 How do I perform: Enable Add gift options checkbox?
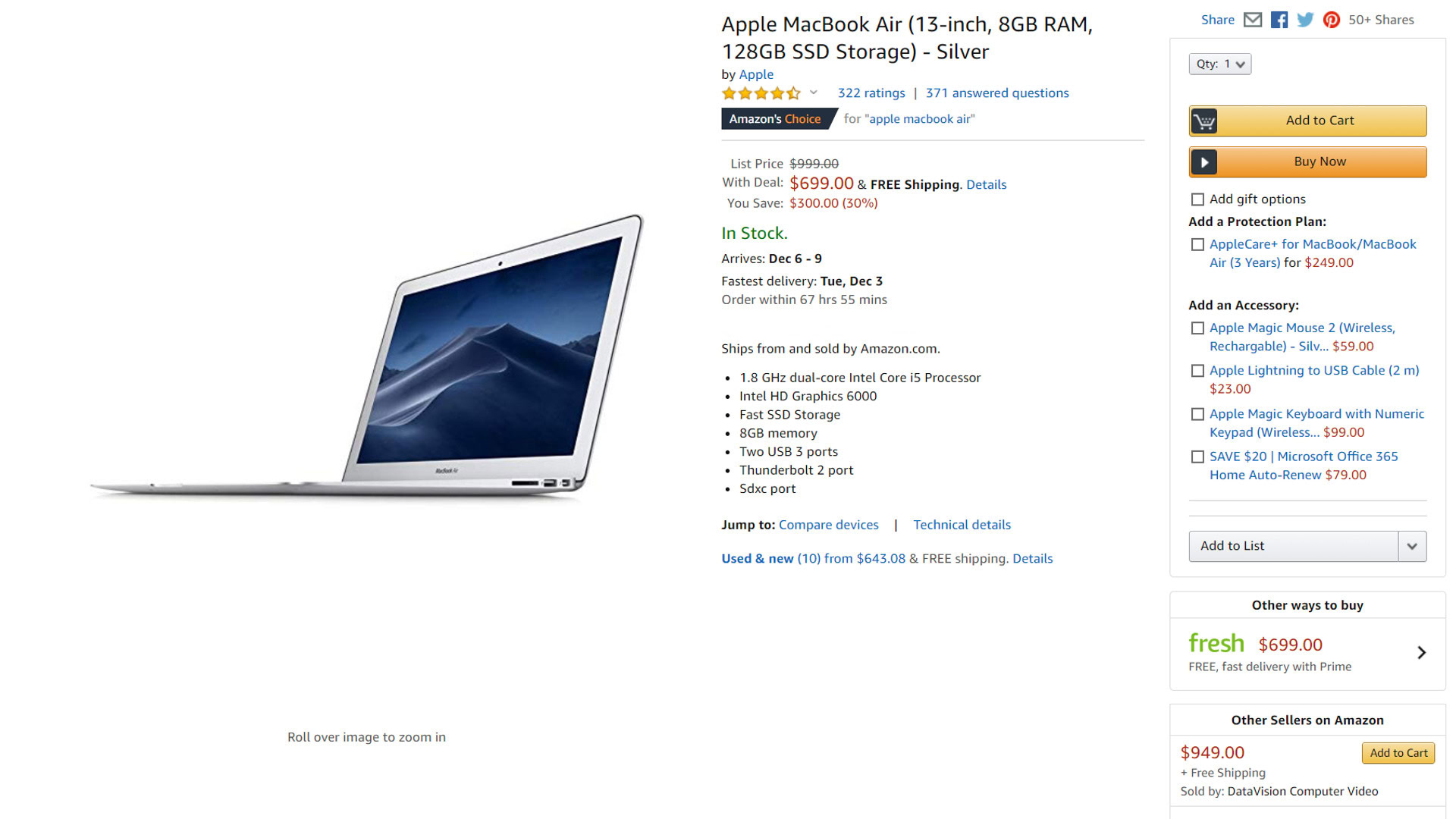tap(1197, 199)
